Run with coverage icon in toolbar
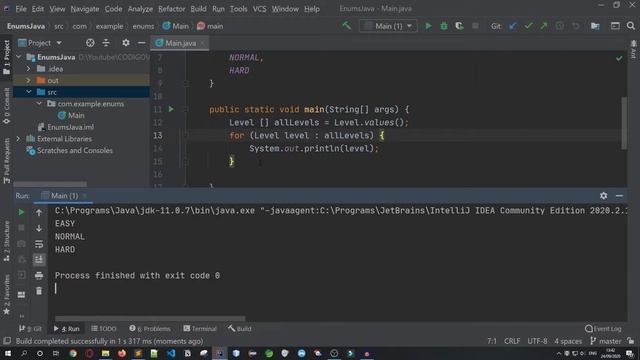This screenshot has width=640, height=360. point(459,26)
